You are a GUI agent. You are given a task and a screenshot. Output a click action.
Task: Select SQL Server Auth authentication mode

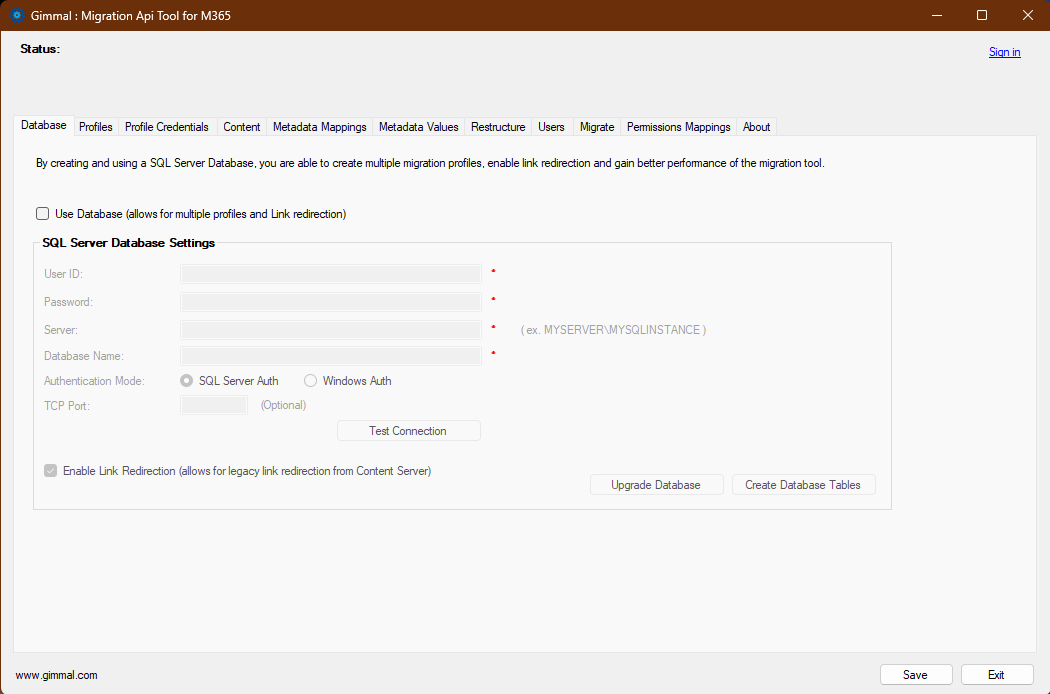pos(186,380)
